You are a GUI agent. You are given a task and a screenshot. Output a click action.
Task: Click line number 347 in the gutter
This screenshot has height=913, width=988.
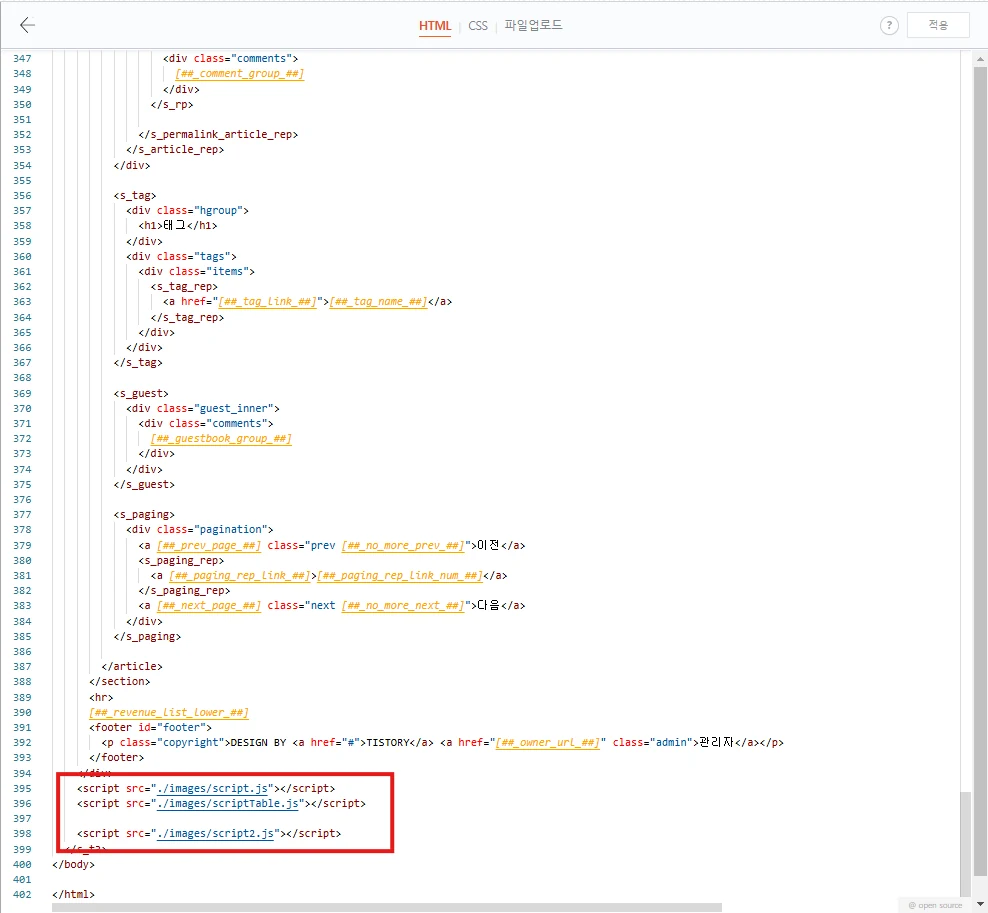click(22, 59)
